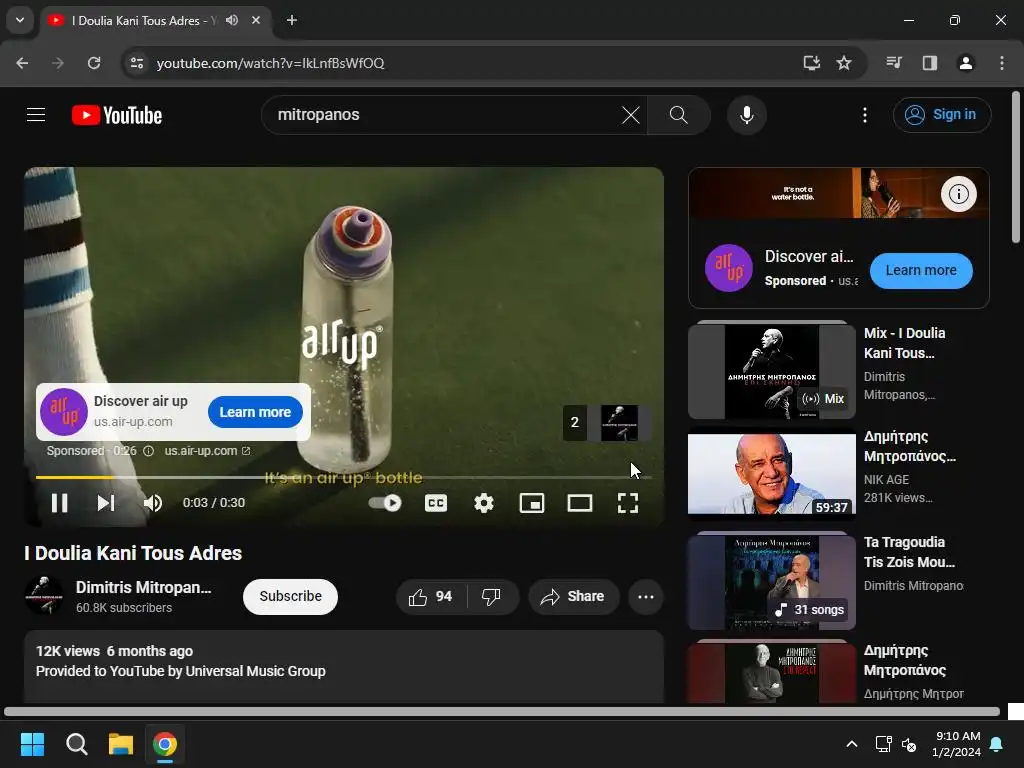
Task: Pause the video playback
Action: click(59, 503)
